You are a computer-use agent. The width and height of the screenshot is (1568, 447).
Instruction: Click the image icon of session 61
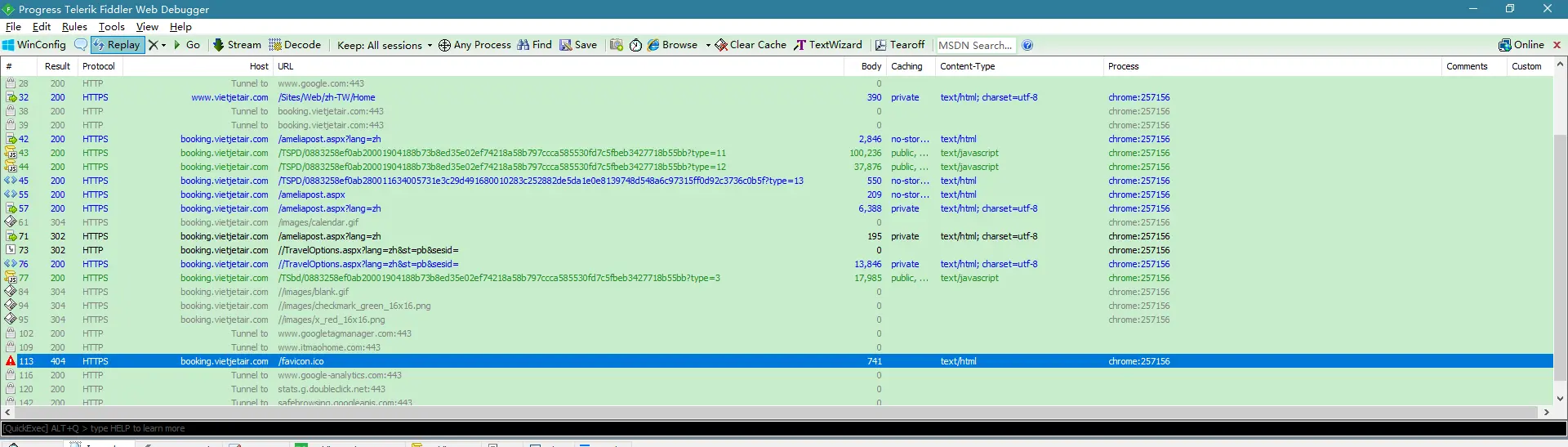tap(11, 222)
